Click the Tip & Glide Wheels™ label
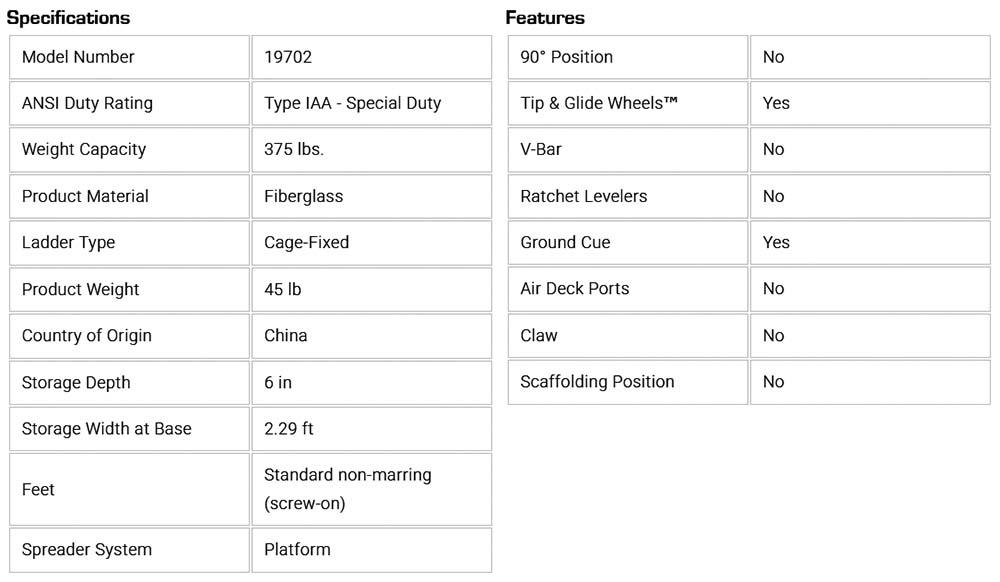The image size is (1000, 582). click(599, 103)
